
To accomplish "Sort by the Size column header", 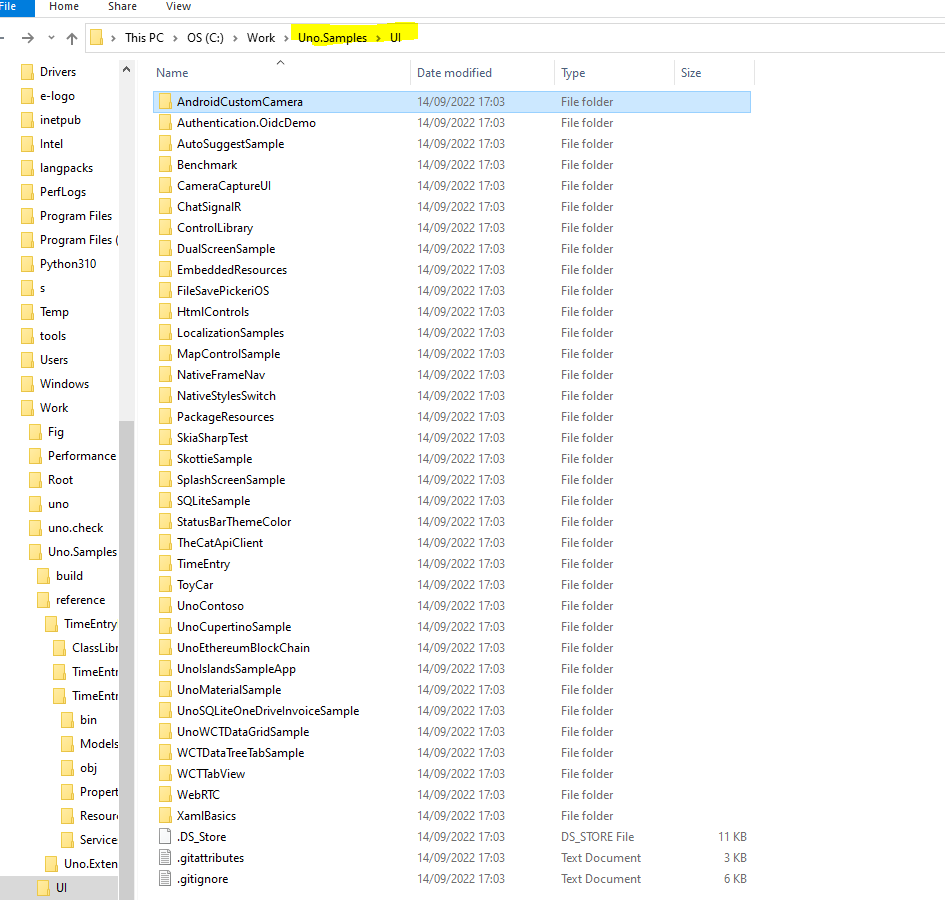I will [x=691, y=73].
